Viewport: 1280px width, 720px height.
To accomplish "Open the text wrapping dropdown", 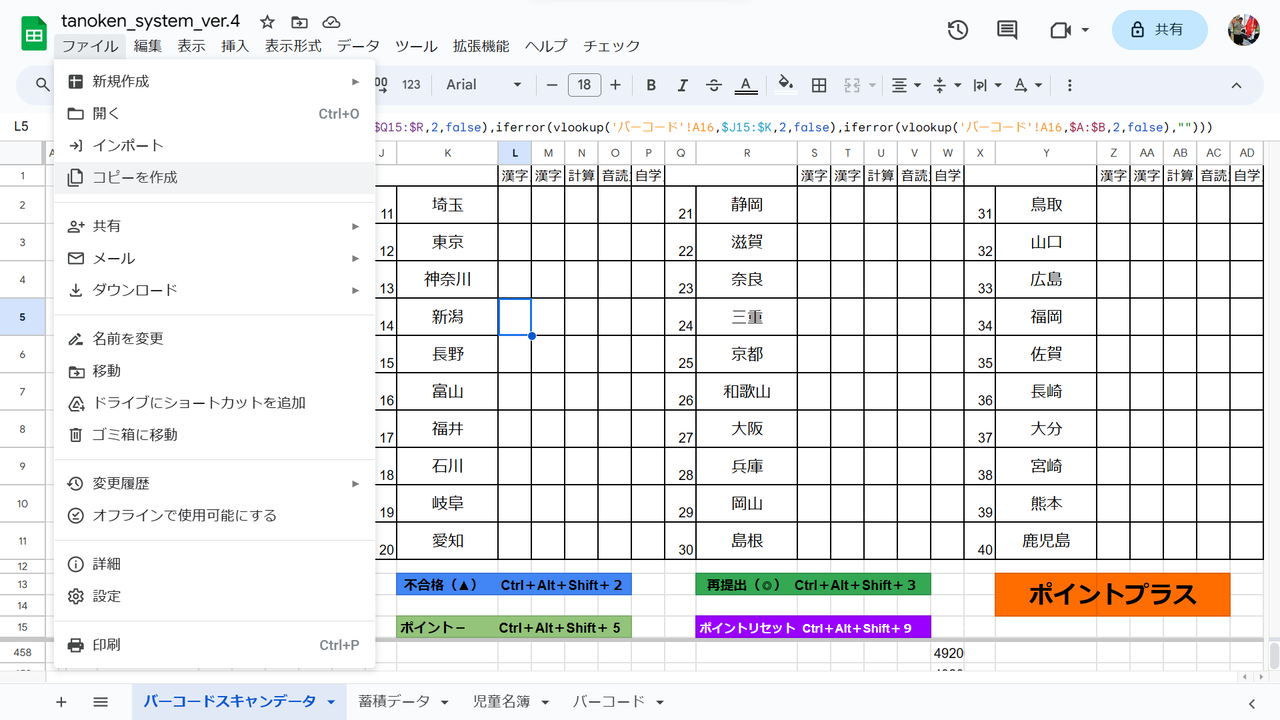I will tap(987, 85).
